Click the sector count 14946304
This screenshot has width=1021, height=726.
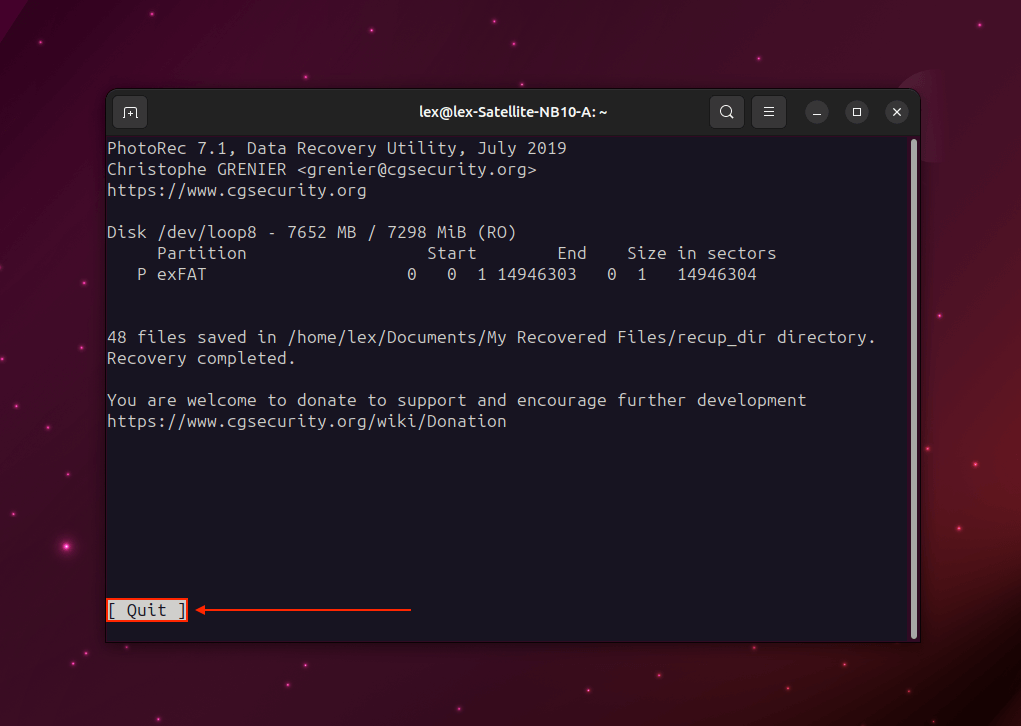coord(717,275)
